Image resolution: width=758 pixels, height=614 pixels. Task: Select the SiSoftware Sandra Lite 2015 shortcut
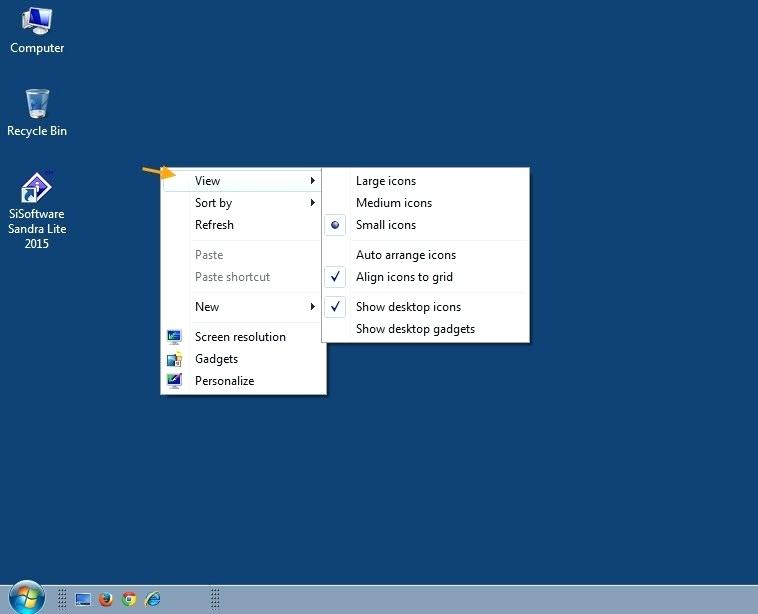37,210
